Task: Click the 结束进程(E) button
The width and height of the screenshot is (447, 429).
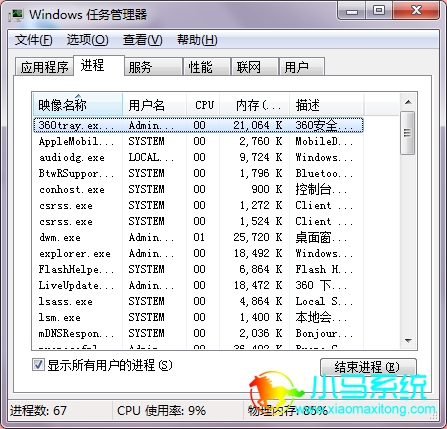Action: click(x=368, y=367)
